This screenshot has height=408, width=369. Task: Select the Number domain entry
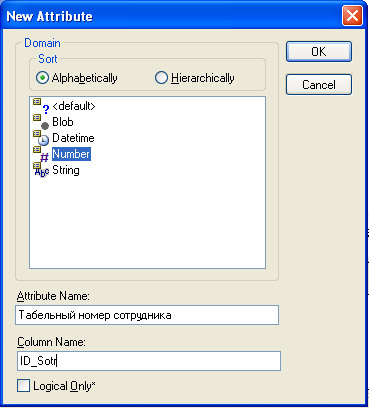[71, 154]
